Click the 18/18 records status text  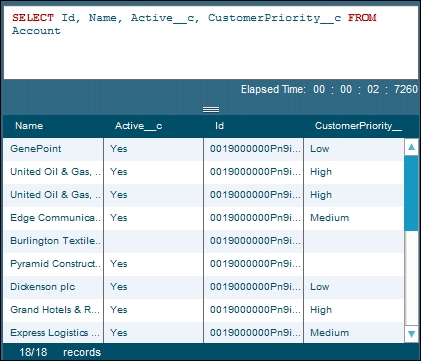60,352
